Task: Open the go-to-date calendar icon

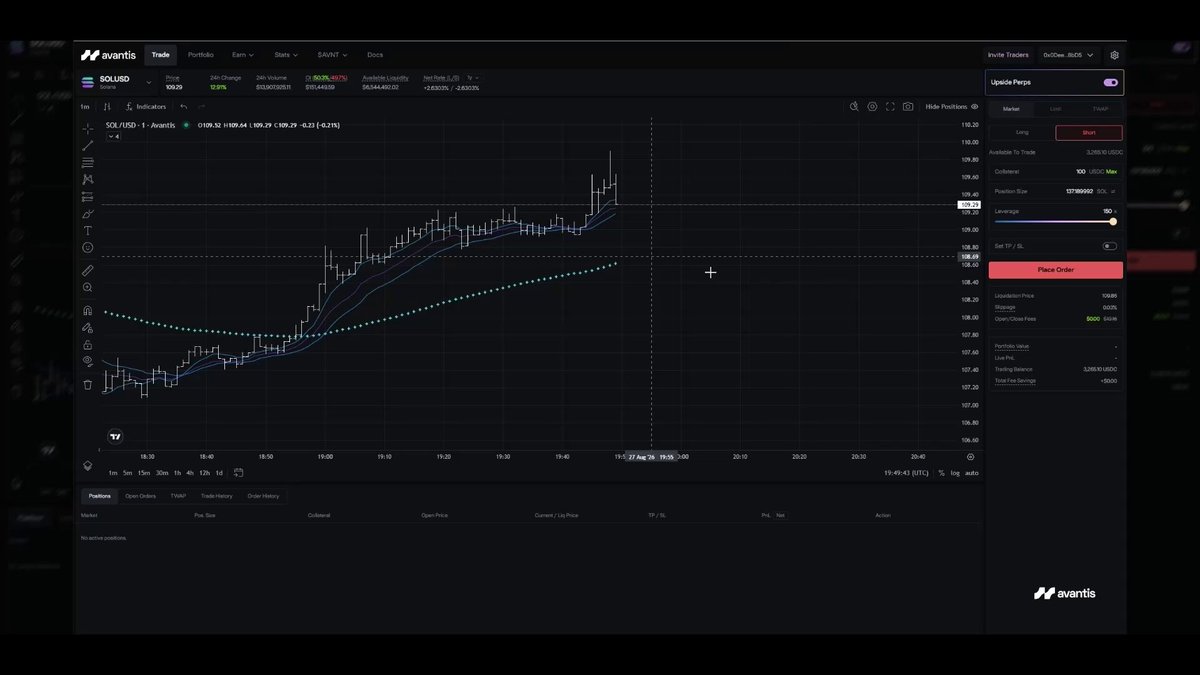Action: click(x=238, y=472)
